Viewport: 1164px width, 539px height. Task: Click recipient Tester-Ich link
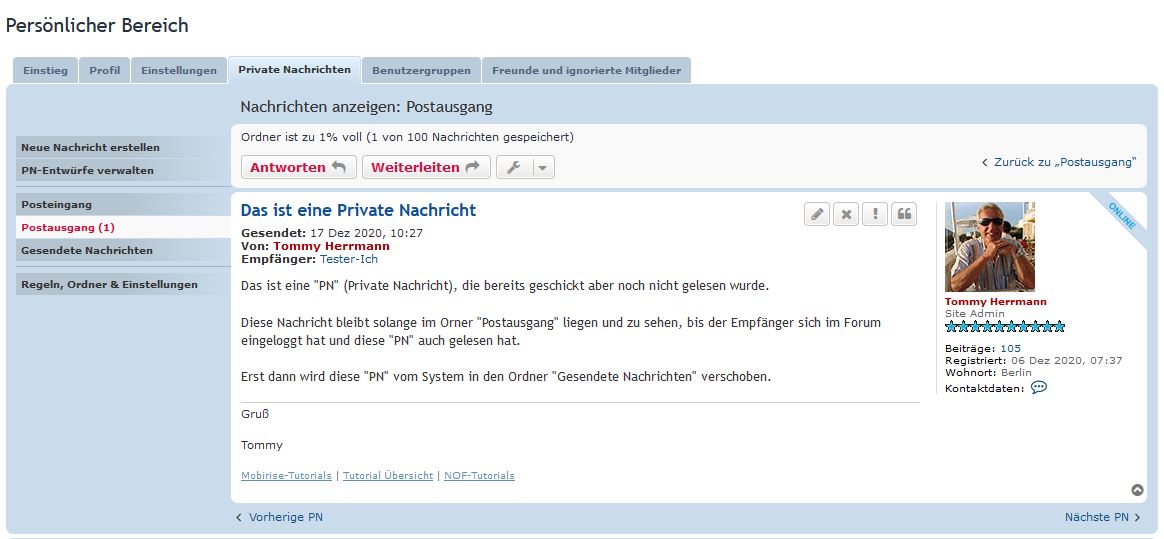click(349, 259)
